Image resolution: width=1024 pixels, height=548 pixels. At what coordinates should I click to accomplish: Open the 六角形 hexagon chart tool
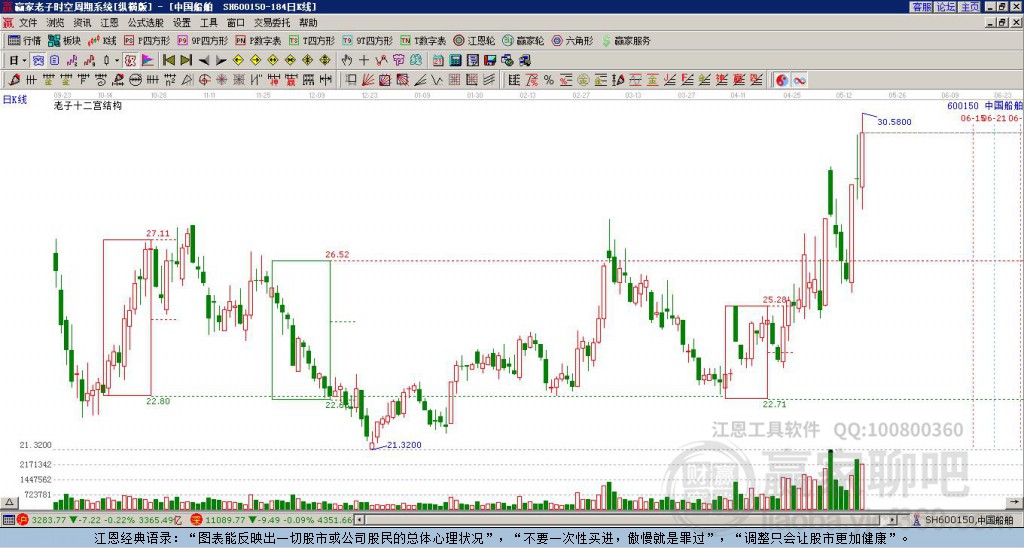click(572, 40)
